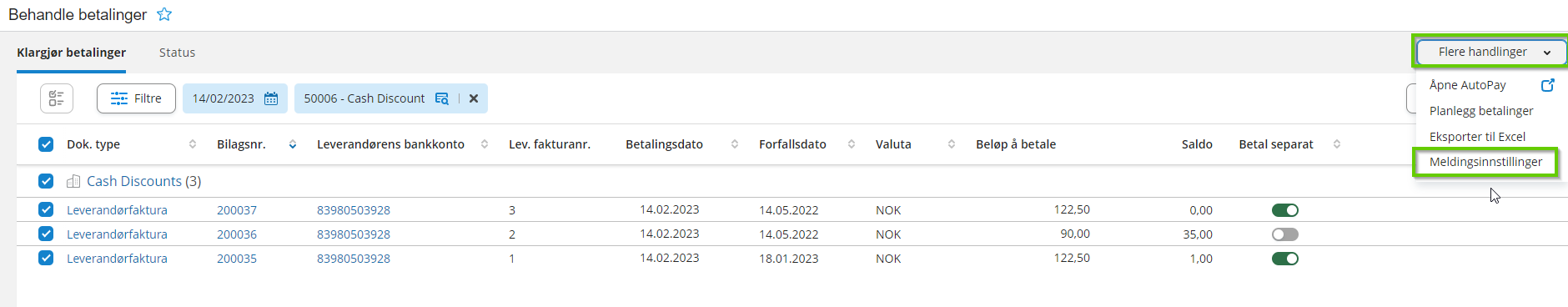Open the supplier lookup icon in Cash Discount filter
The height and width of the screenshot is (307, 1568).
pyautogui.click(x=442, y=98)
